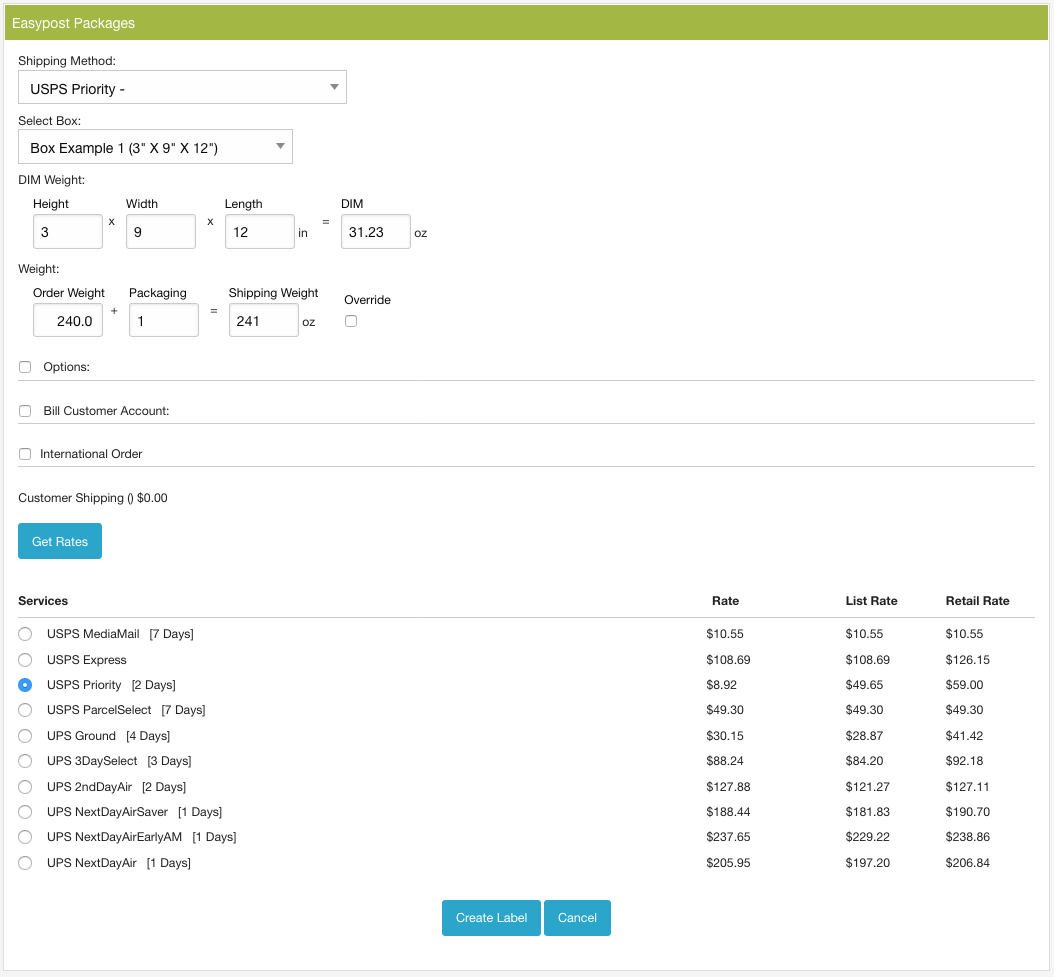Select the UPS NextDayAir radio button
Viewport: 1054px width, 977px height.
[25, 863]
